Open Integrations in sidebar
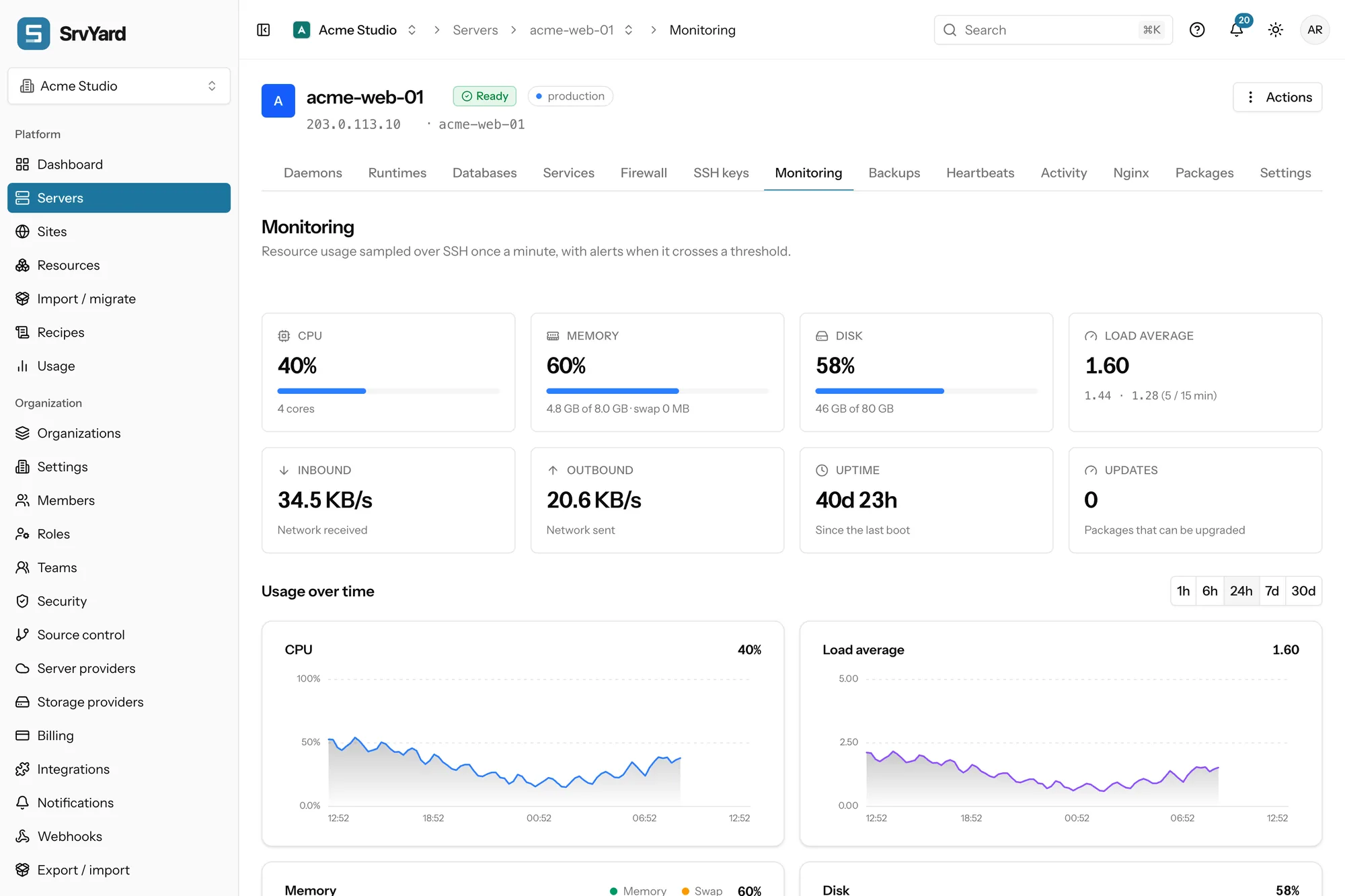 [x=119, y=770]
